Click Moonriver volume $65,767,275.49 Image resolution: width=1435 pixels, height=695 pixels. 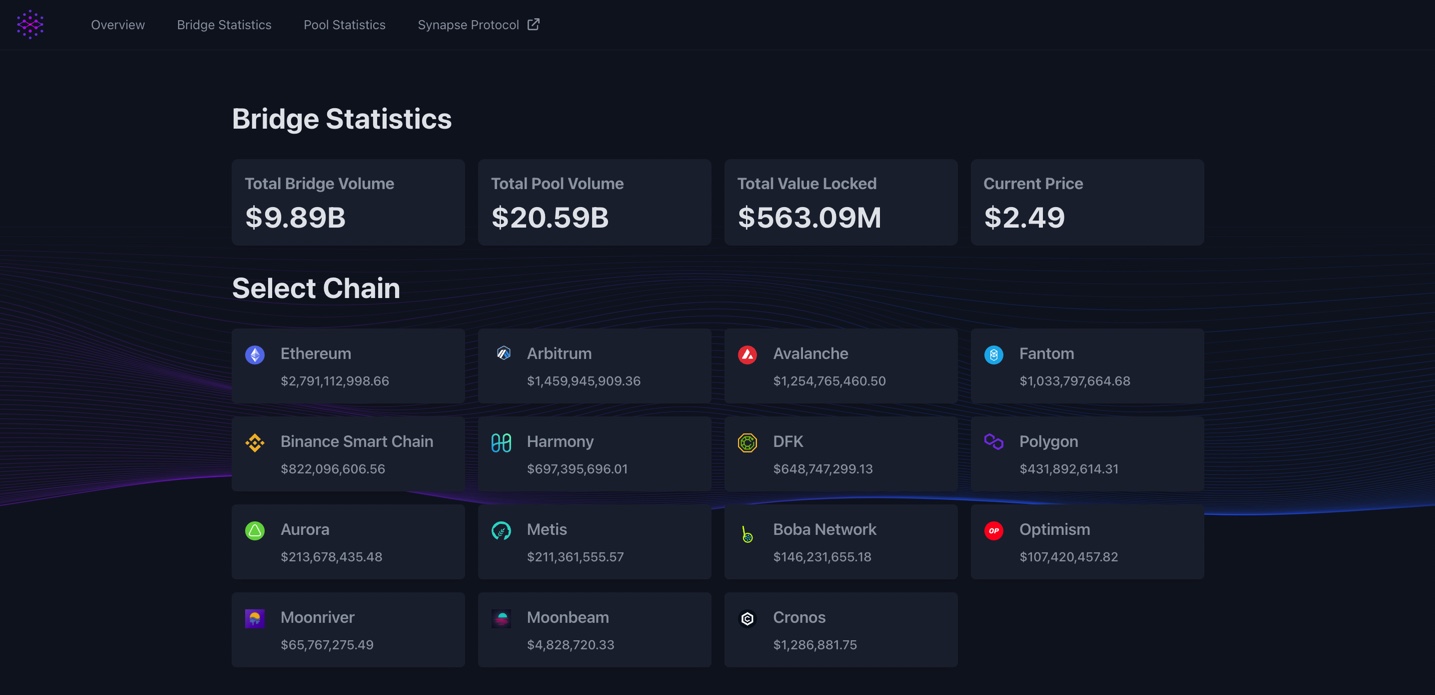pos(327,645)
